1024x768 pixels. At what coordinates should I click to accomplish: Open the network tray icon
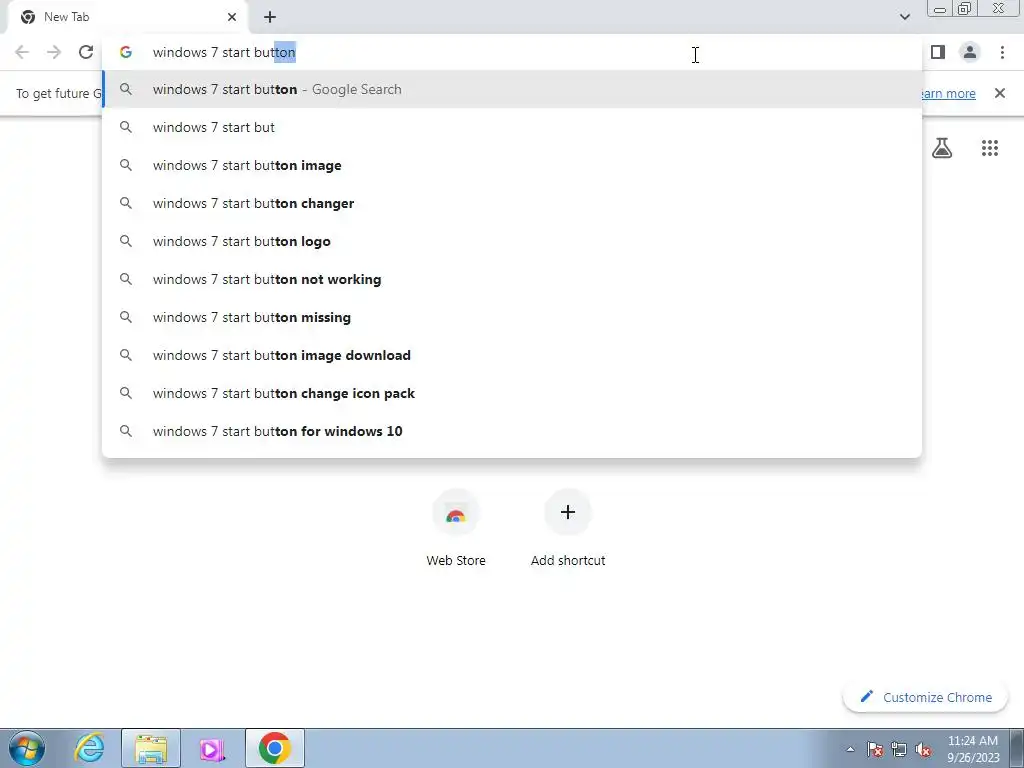(899, 749)
